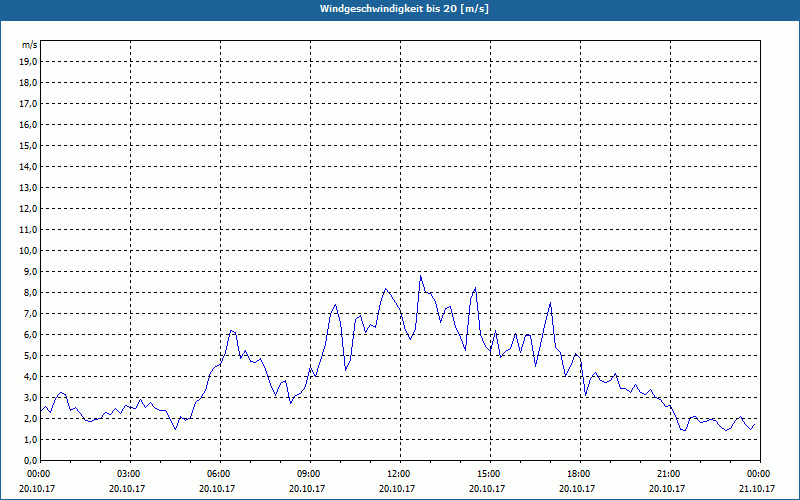The image size is (800, 500).
Task: Click the date '20.10.17' under 06:00
Action: coord(217,488)
